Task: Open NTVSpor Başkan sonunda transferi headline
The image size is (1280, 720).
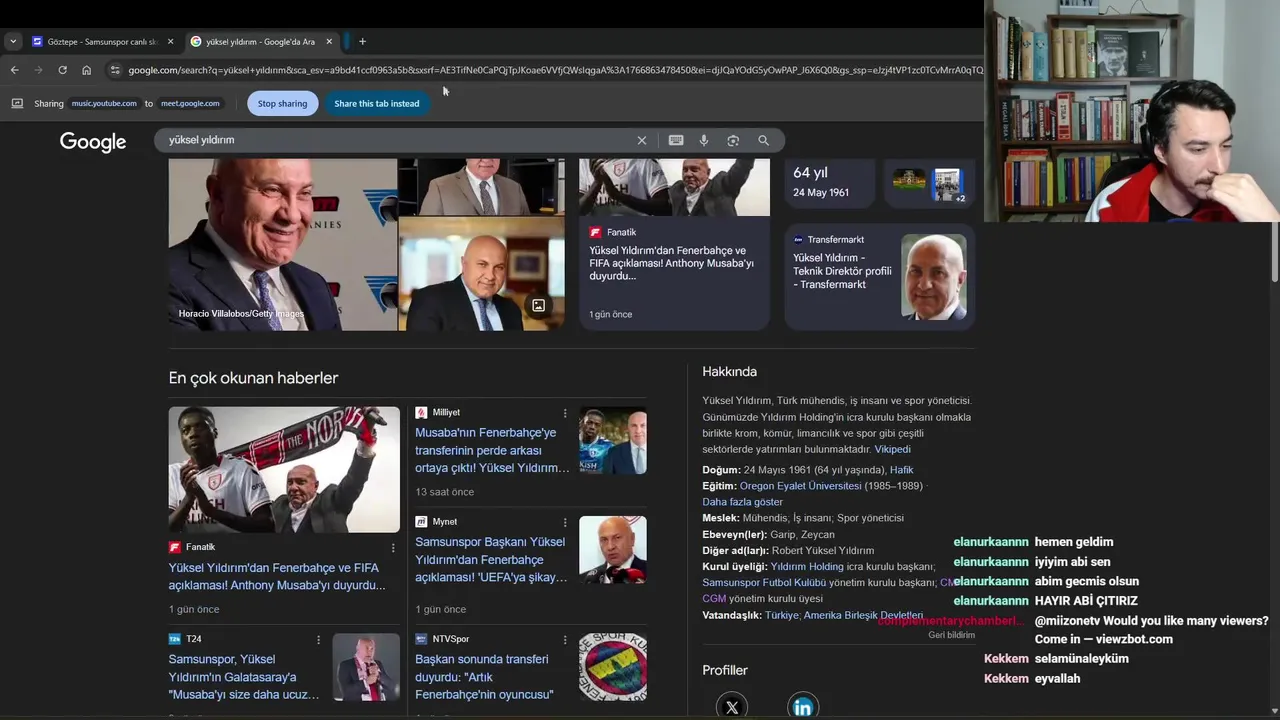Action: click(484, 677)
